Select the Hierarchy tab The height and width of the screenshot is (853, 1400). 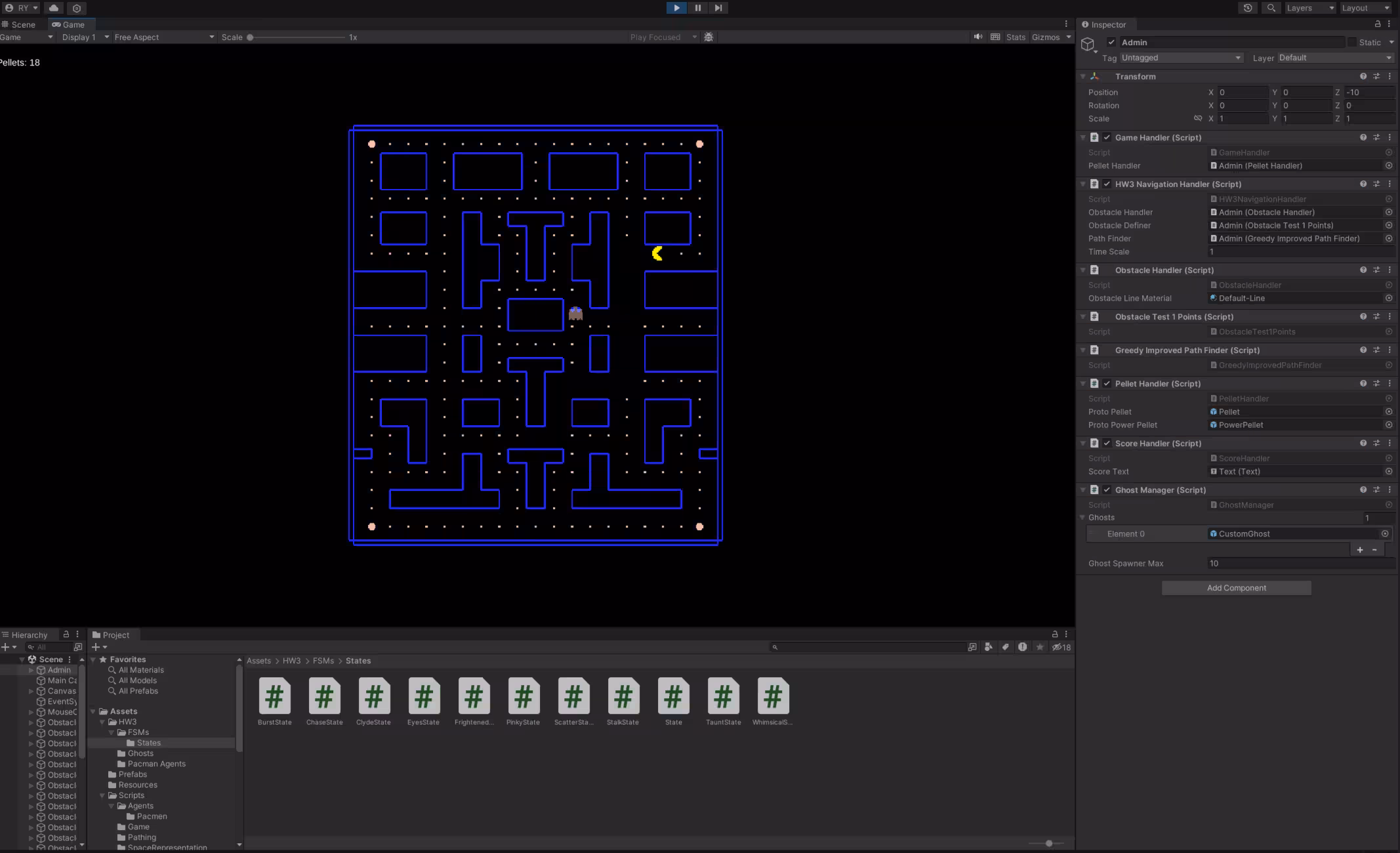(x=24, y=635)
